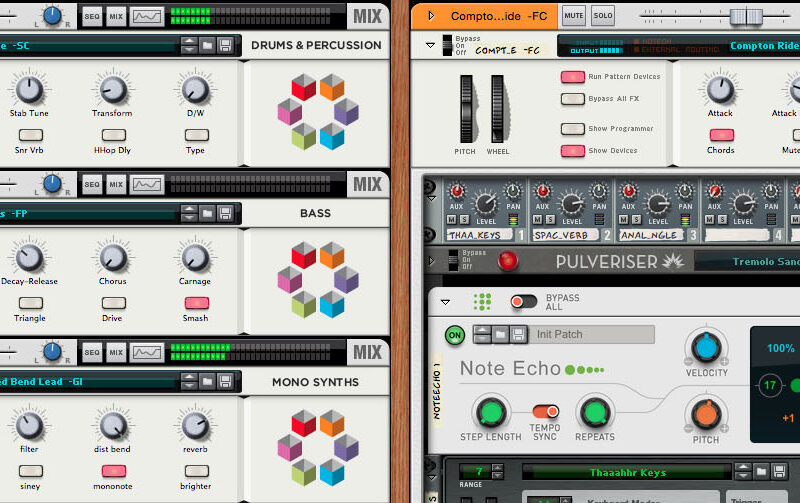Click automation waveform icon on Drums mix channel
This screenshot has height=503, width=800.
click(x=147, y=16)
